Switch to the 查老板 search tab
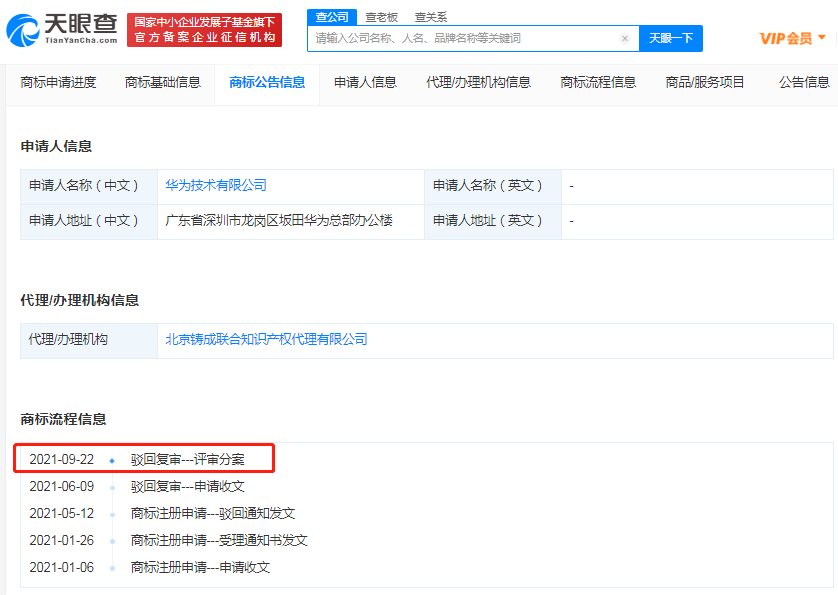 click(x=381, y=17)
